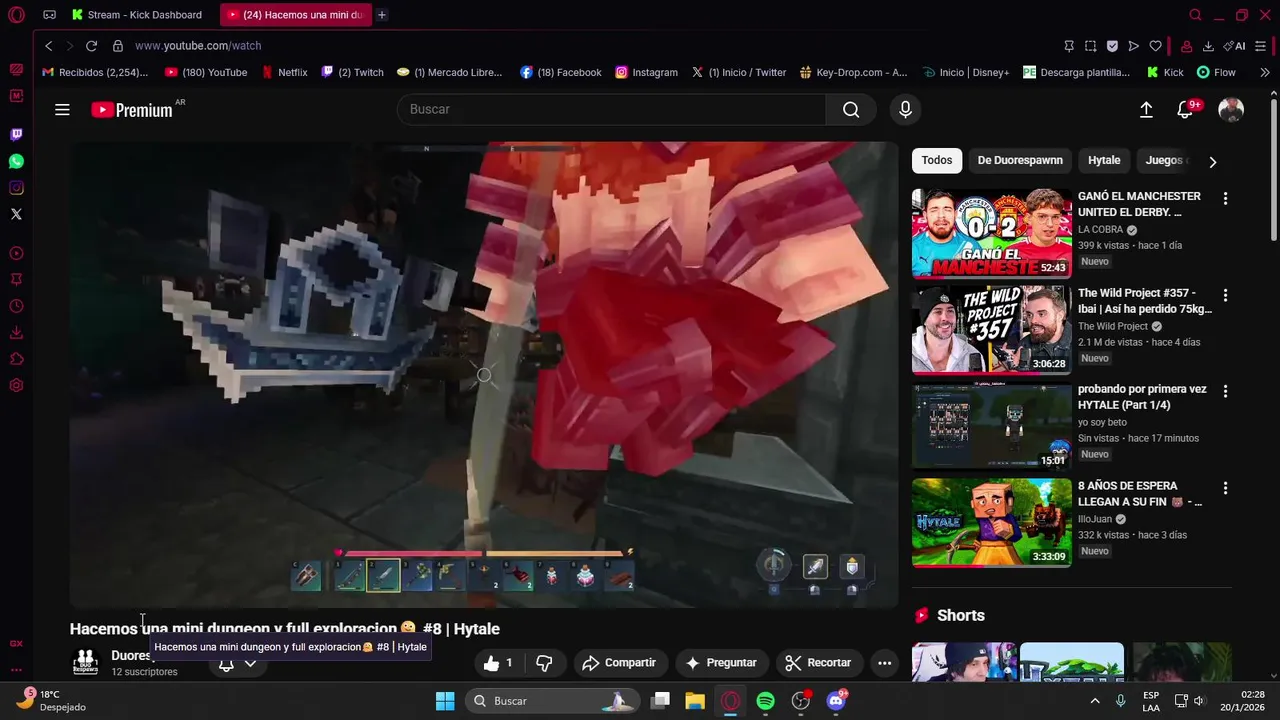
Task: Show hidden system tray icons
Action: click(1094, 701)
